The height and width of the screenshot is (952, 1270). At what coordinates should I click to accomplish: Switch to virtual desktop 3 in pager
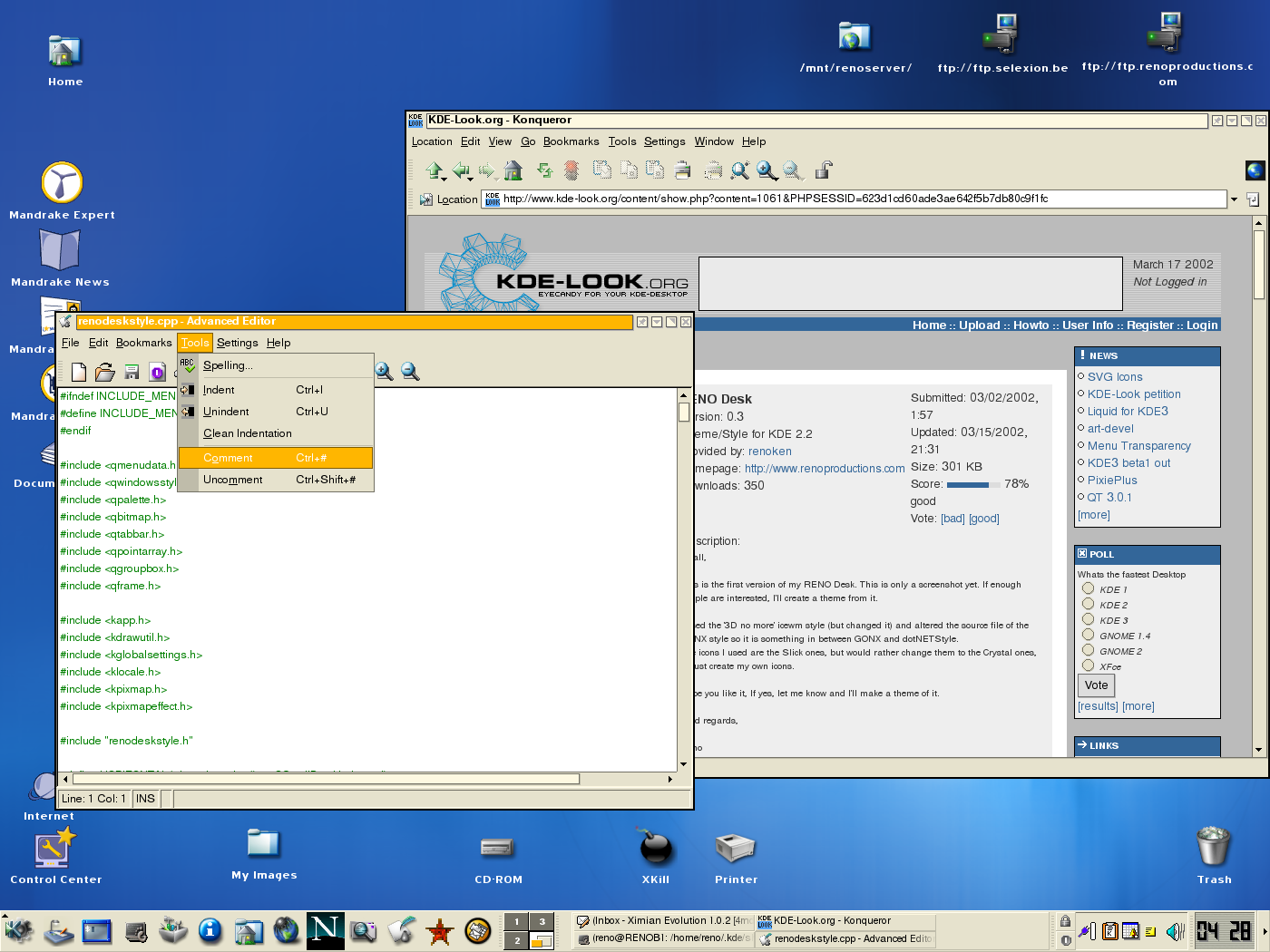(x=542, y=921)
